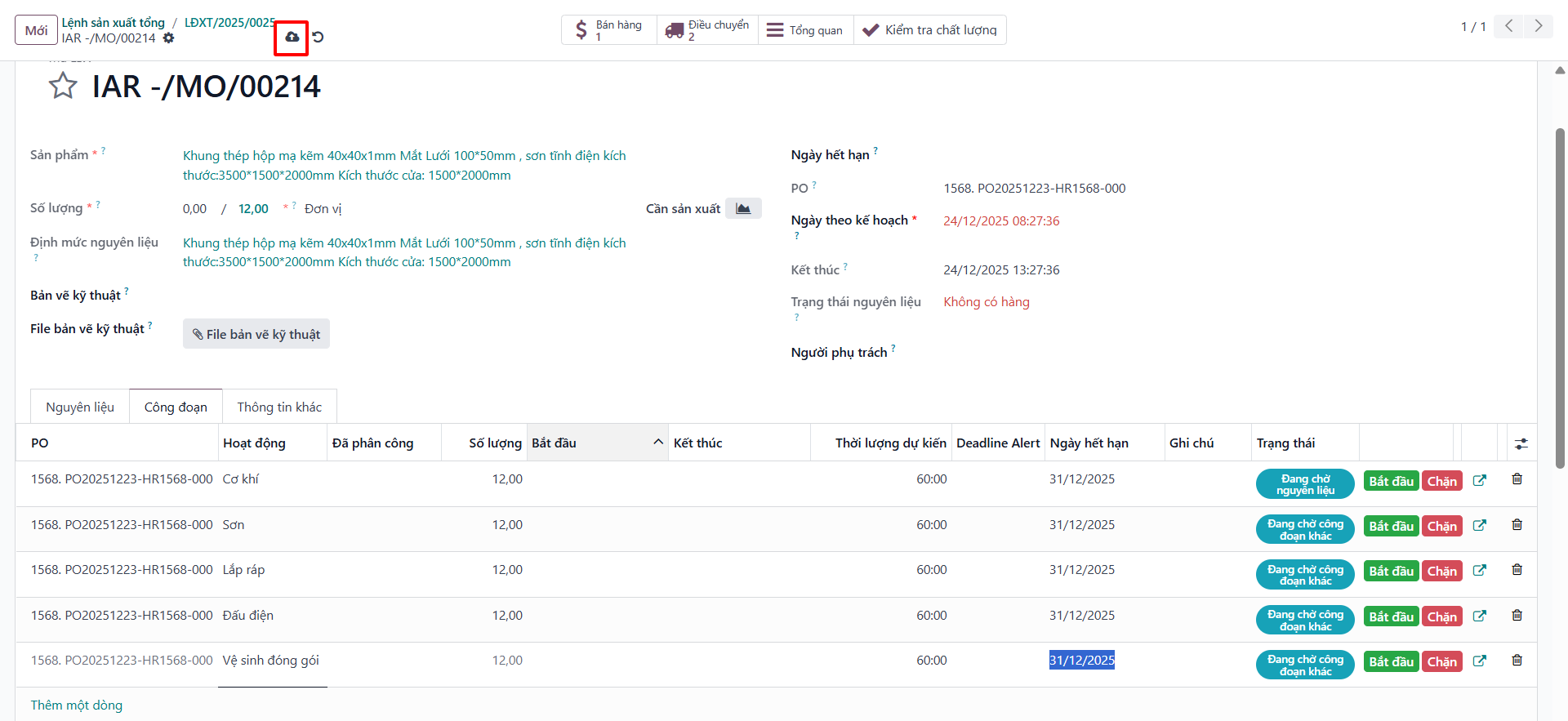
Task: Start the Đấu điện work order
Action: coord(1392,616)
